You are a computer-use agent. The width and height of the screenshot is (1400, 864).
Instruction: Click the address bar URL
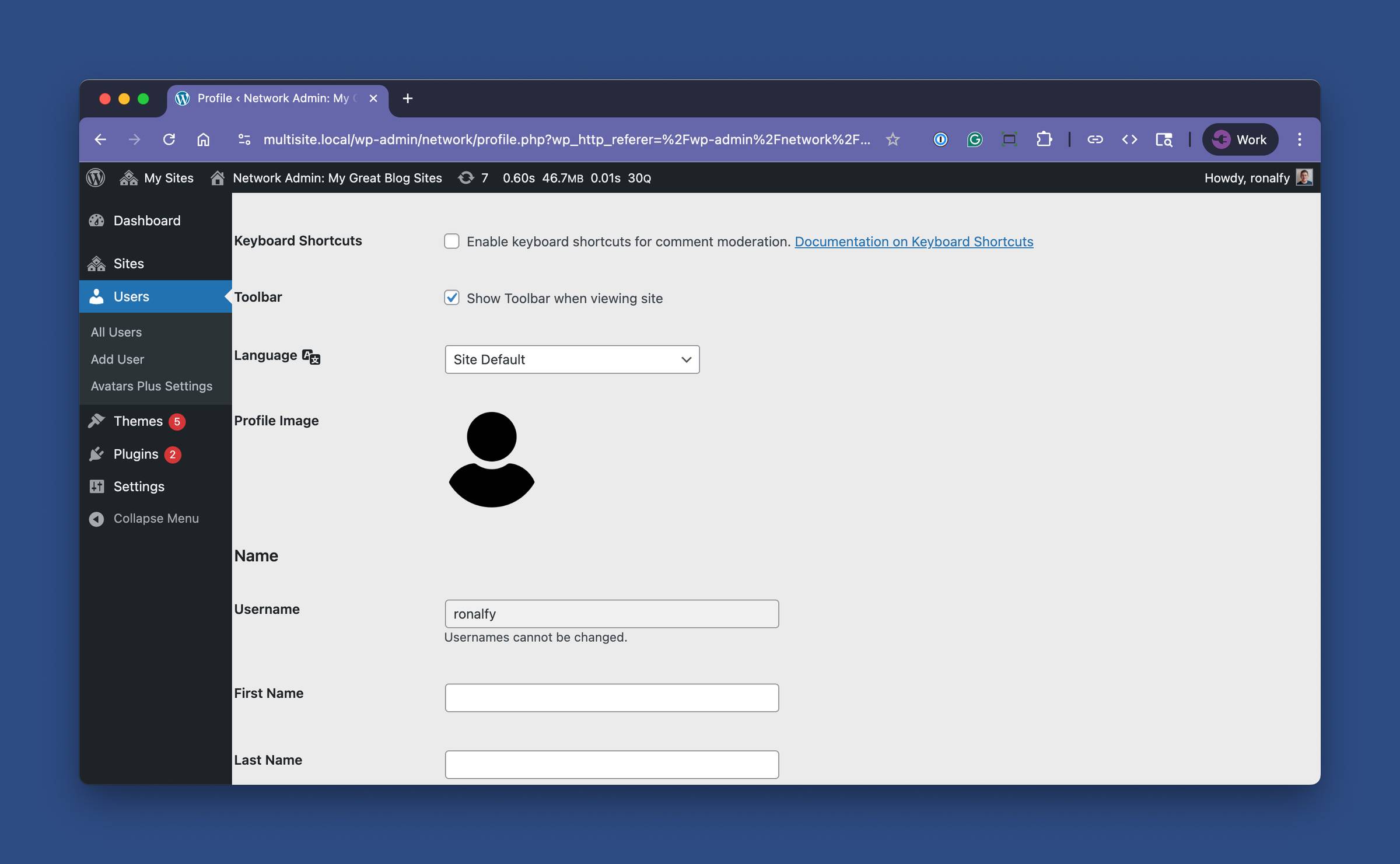566,139
